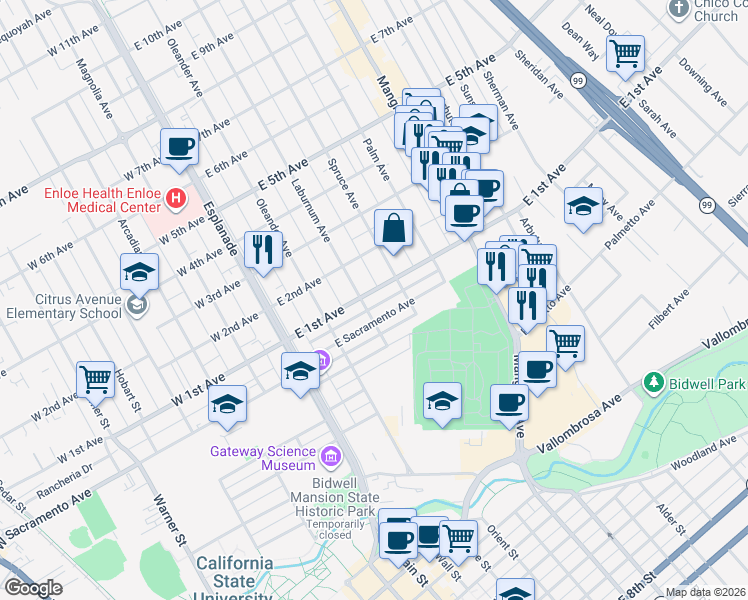The height and width of the screenshot is (600, 748).
Task: Open the shopping bag marker near Palm Ave
Action: pyautogui.click(x=394, y=228)
